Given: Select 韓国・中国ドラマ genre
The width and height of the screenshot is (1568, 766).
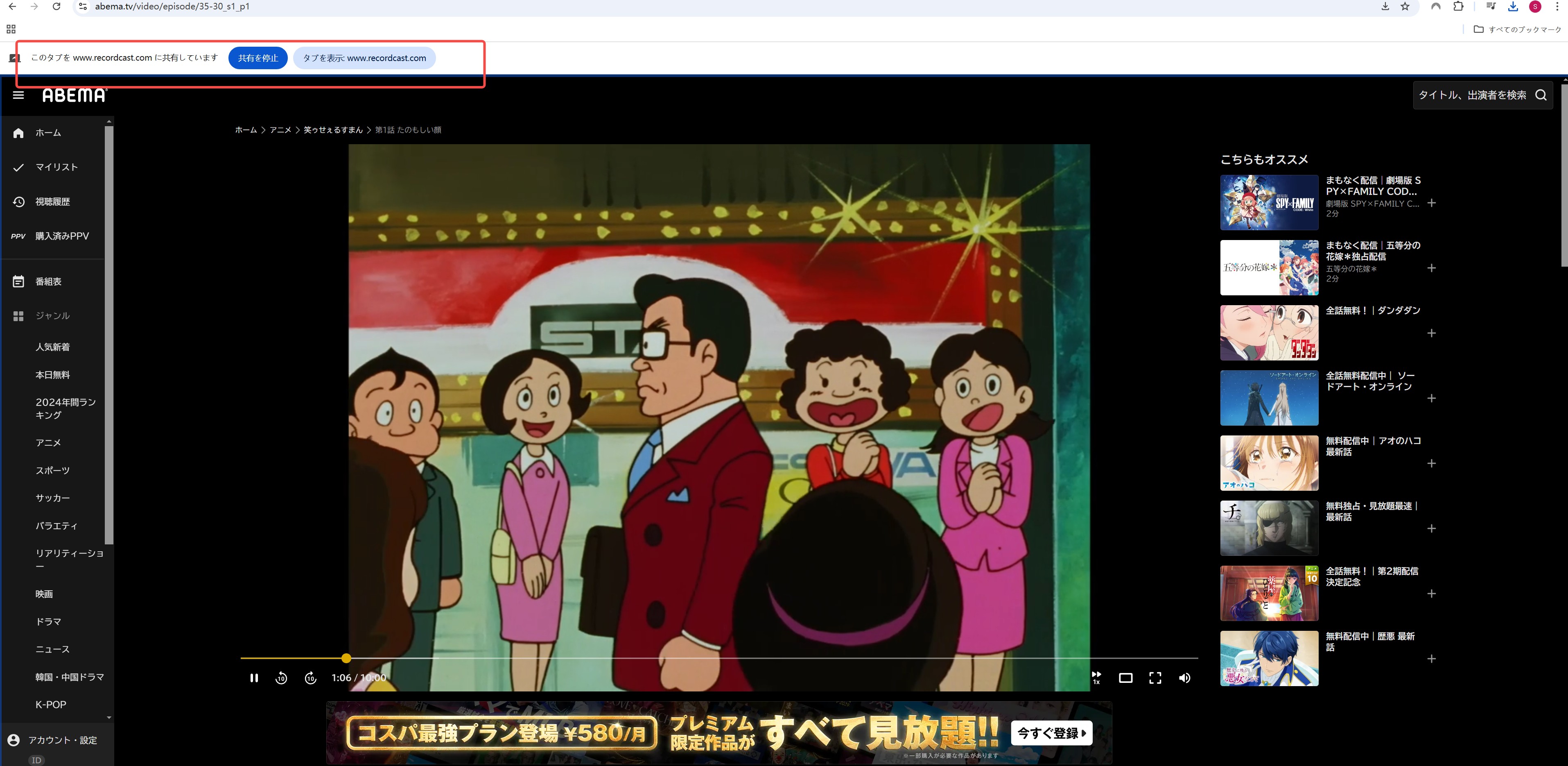Looking at the screenshot, I should (x=69, y=677).
